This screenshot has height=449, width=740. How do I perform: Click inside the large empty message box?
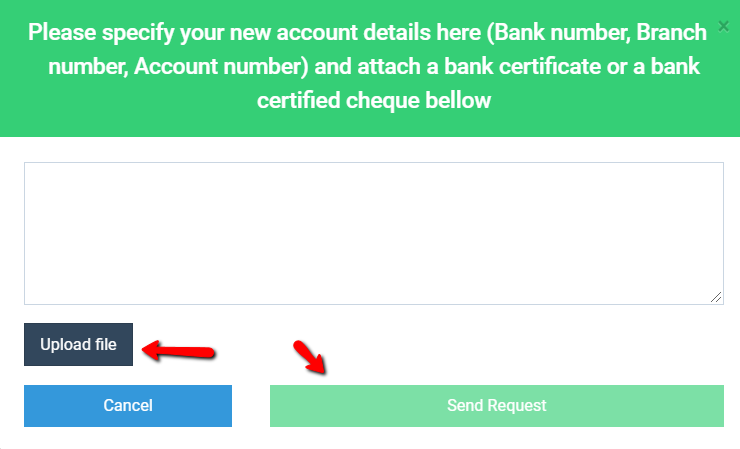click(374, 233)
